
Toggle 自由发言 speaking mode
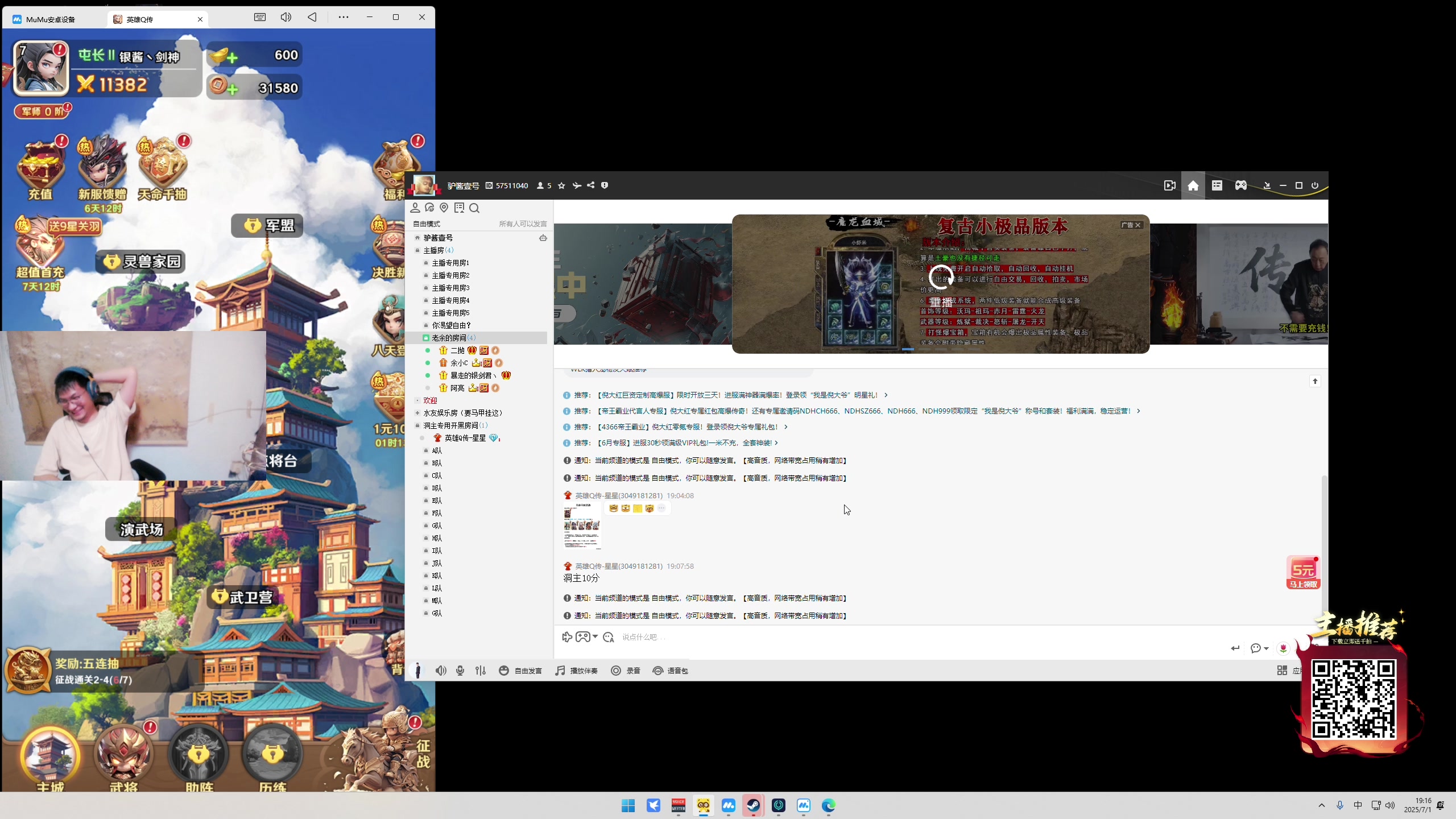pos(520,671)
